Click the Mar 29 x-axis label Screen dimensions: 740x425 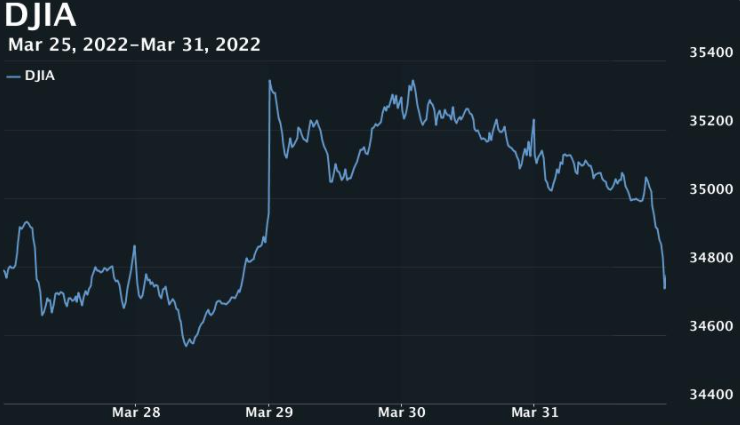pyautogui.click(x=269, y=413)
